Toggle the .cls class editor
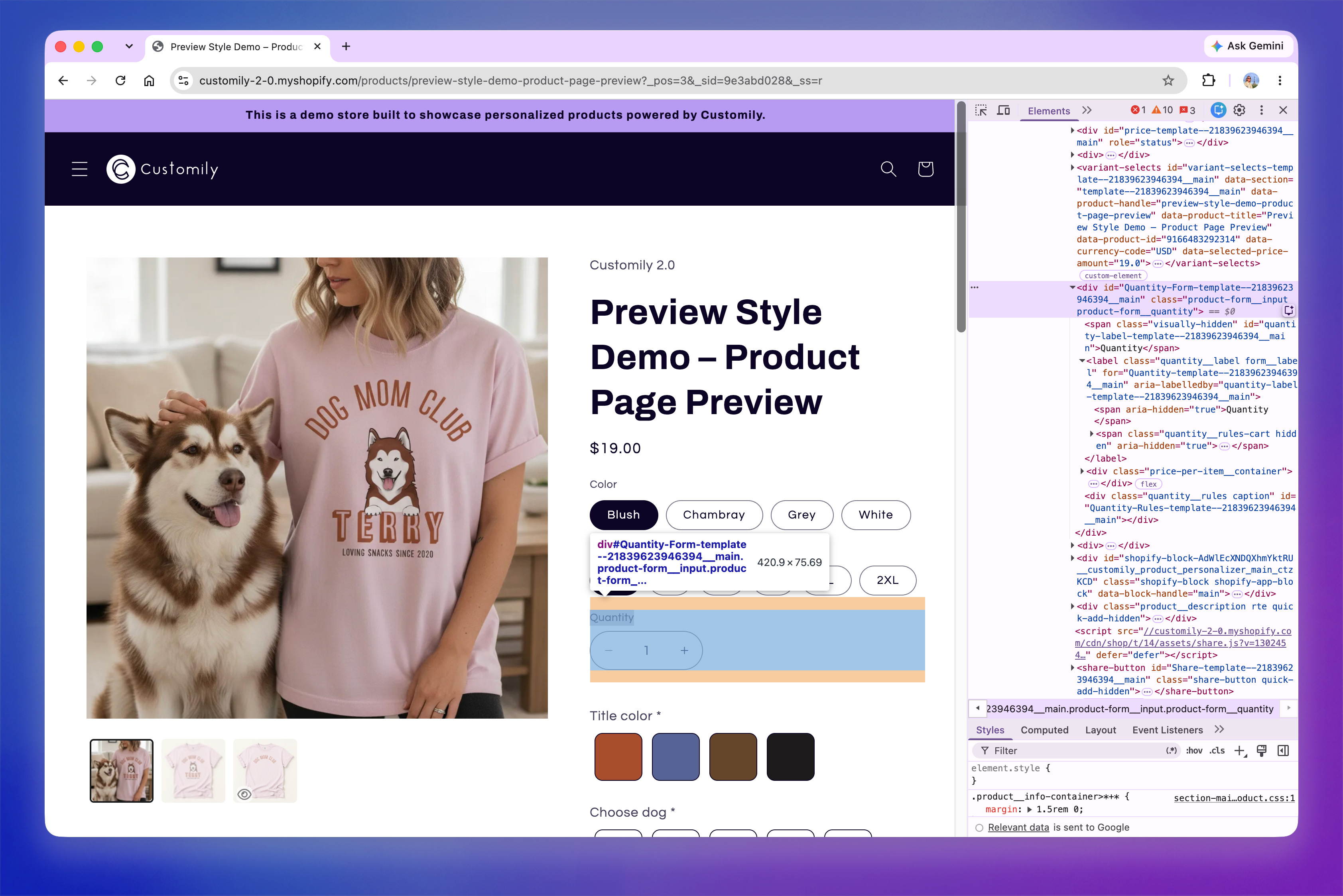This screenshot has height=896, width=1343. tap(1217, 751)
